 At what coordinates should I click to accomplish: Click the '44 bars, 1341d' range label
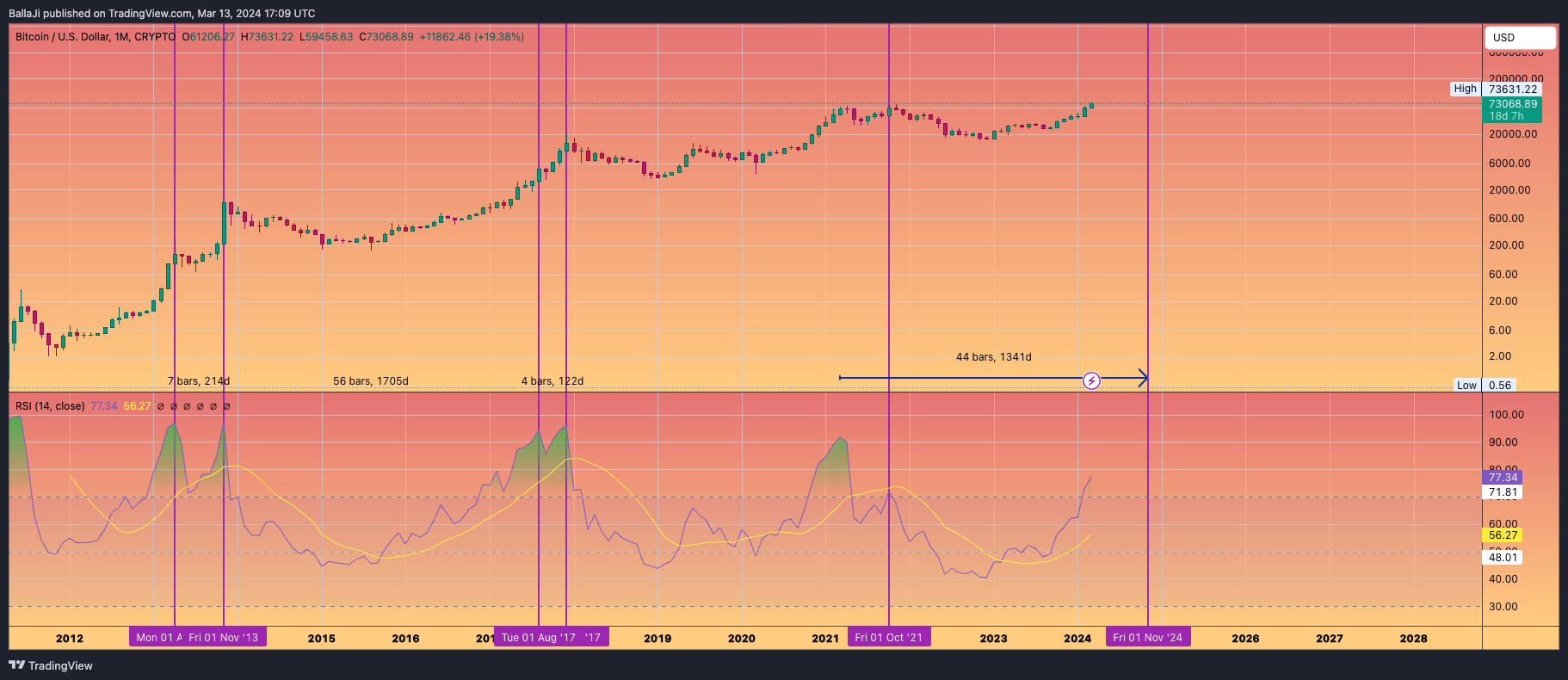[994, 357]
